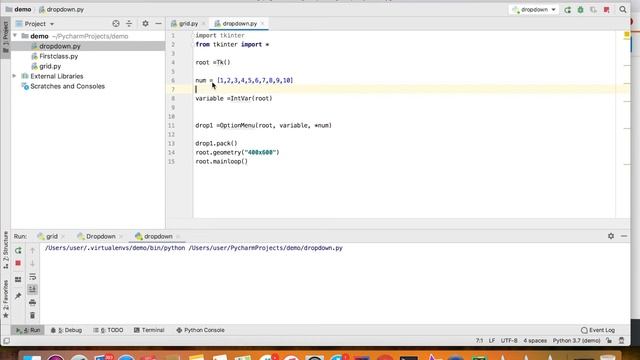Select grid.py in the project tree

click(x=50, y=66)
